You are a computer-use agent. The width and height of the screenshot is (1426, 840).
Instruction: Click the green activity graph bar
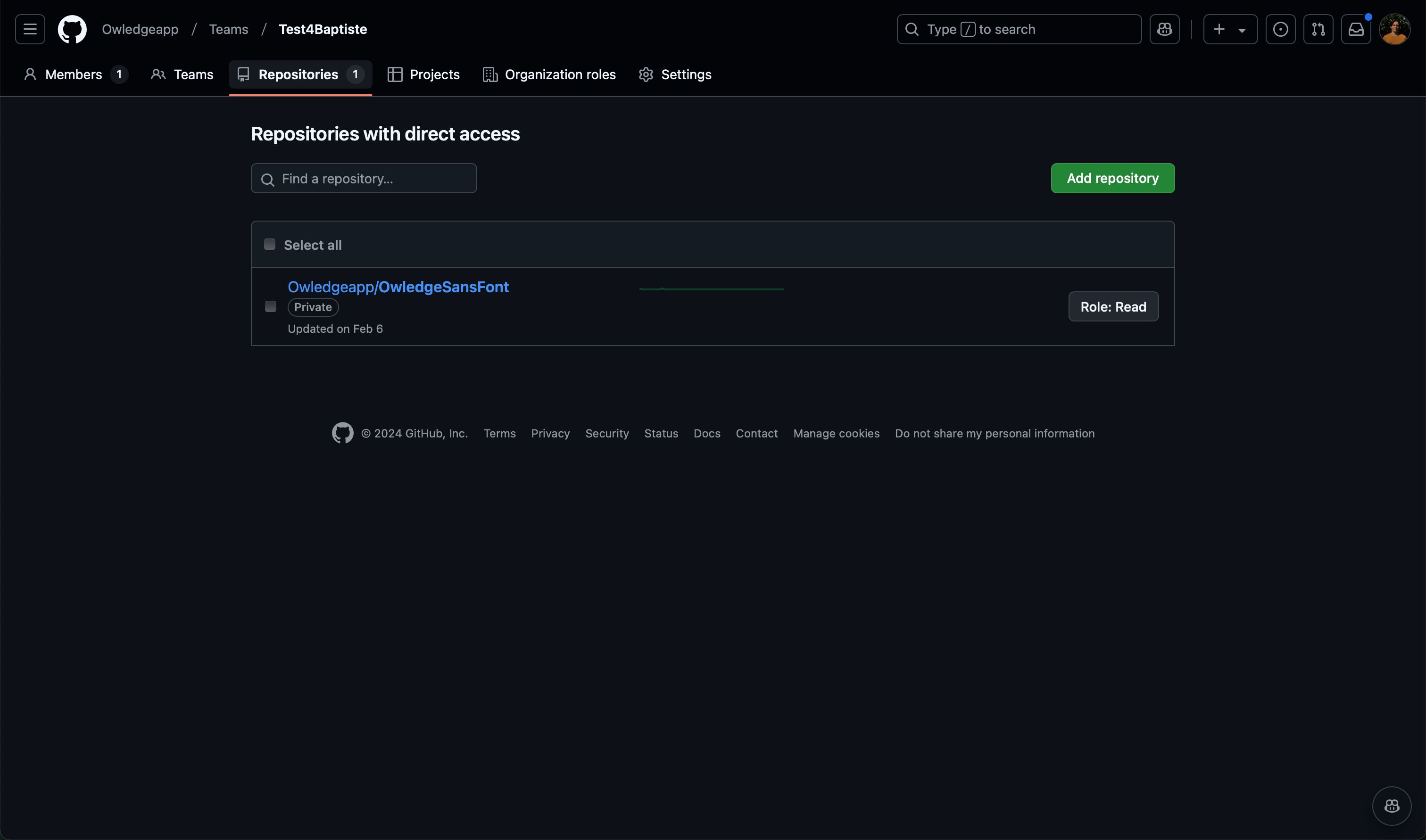click(711, 287)
